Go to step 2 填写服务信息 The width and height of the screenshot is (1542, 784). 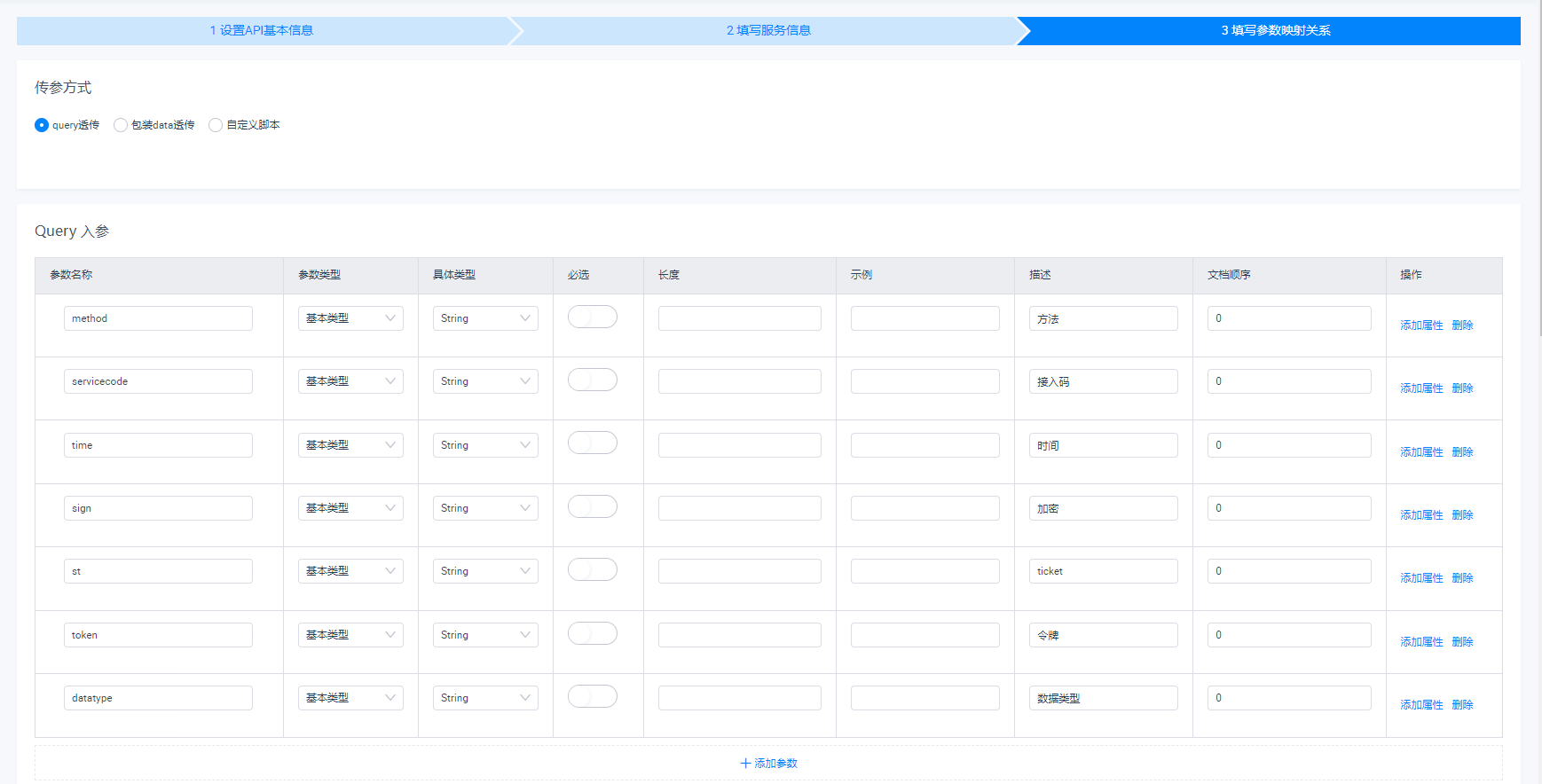tap(768, 30)
